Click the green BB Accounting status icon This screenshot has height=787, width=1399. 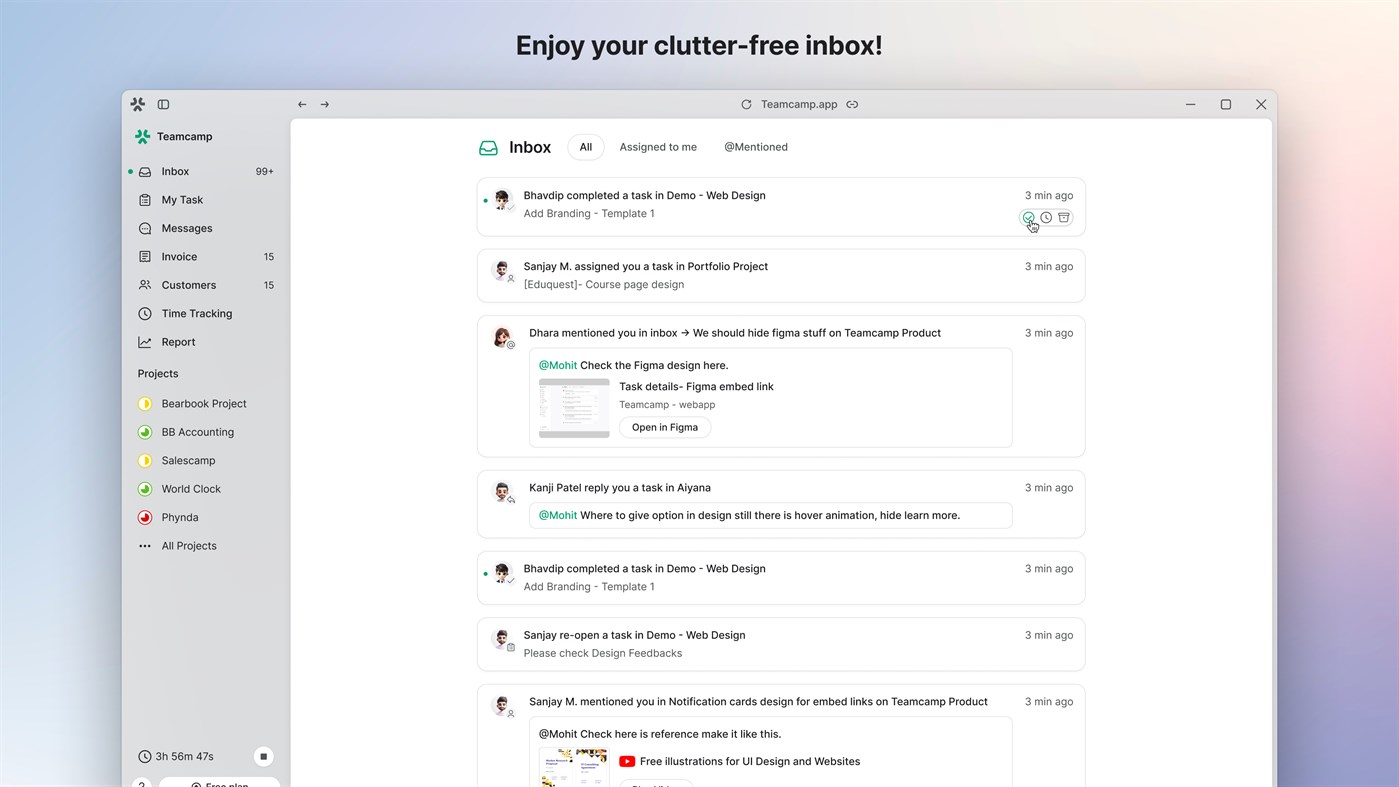click(x=145, y=432)
